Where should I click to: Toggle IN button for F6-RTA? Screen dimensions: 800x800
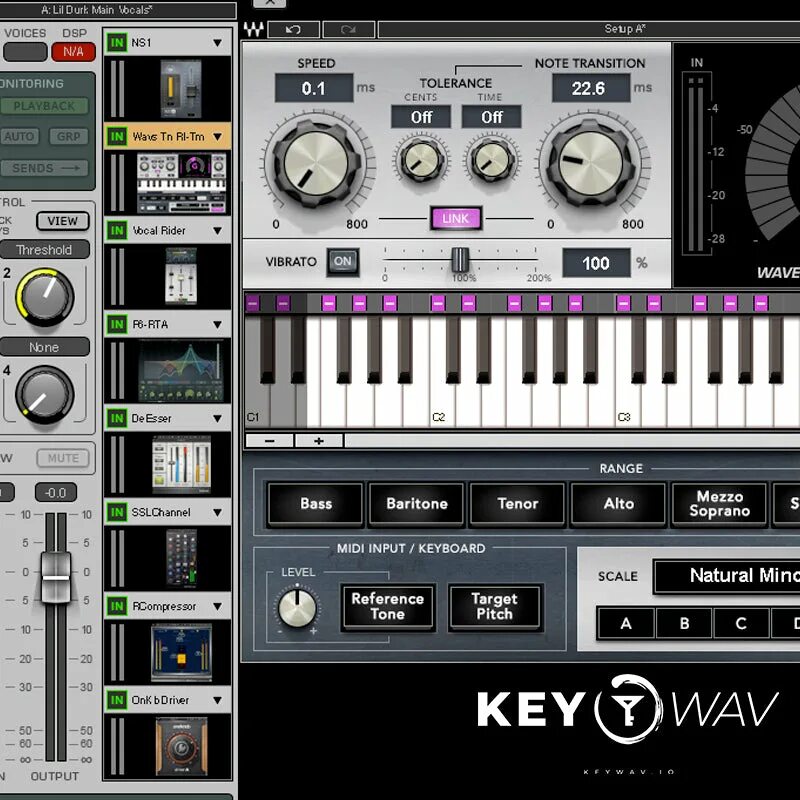(117, 324)
